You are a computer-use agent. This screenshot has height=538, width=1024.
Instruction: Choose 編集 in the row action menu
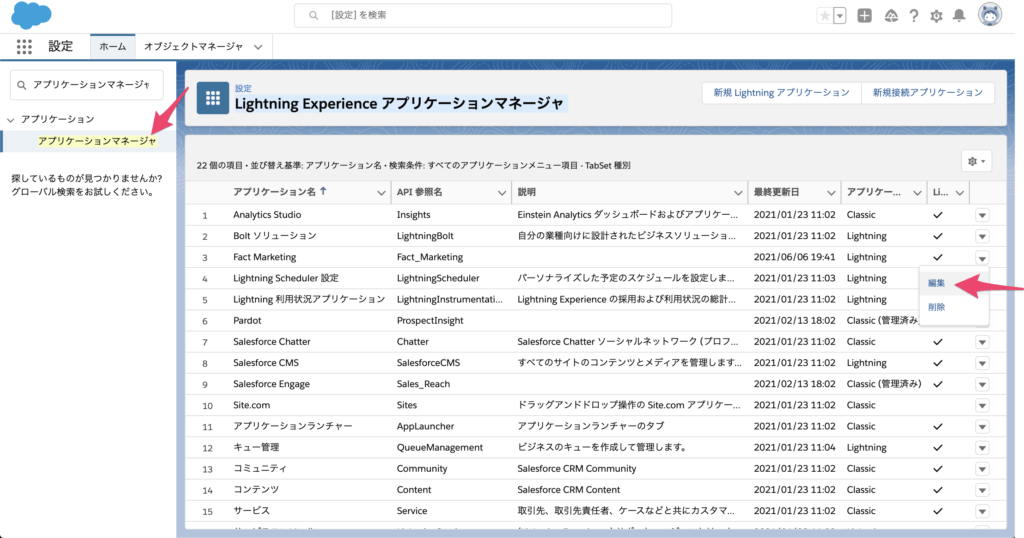click(936, 283)
